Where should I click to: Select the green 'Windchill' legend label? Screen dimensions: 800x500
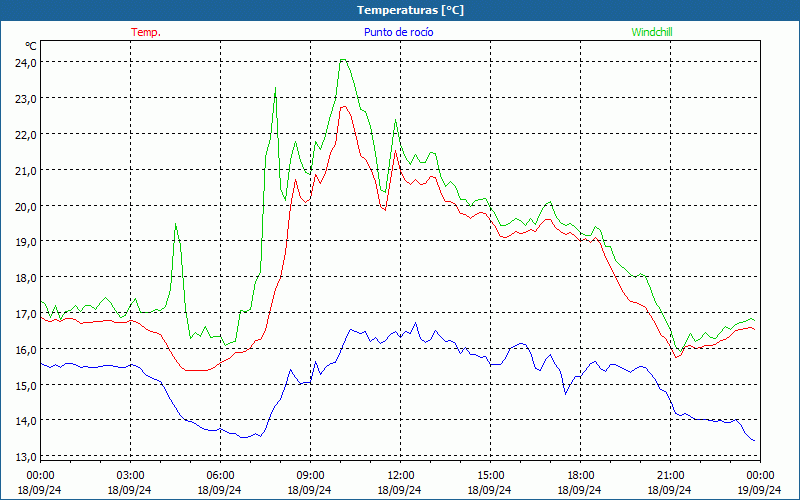(652, 32)
